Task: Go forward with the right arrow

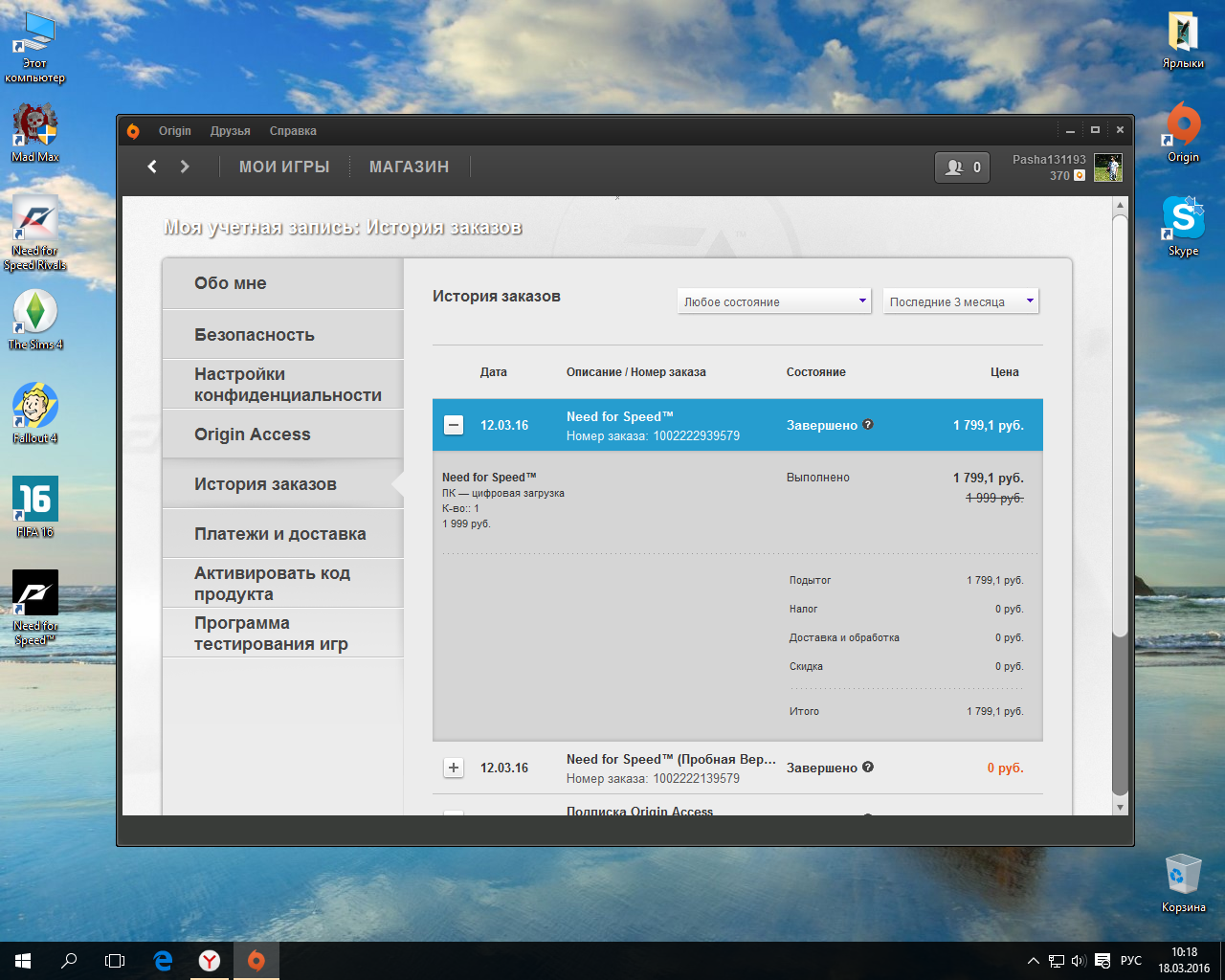Action: [185, 167]
